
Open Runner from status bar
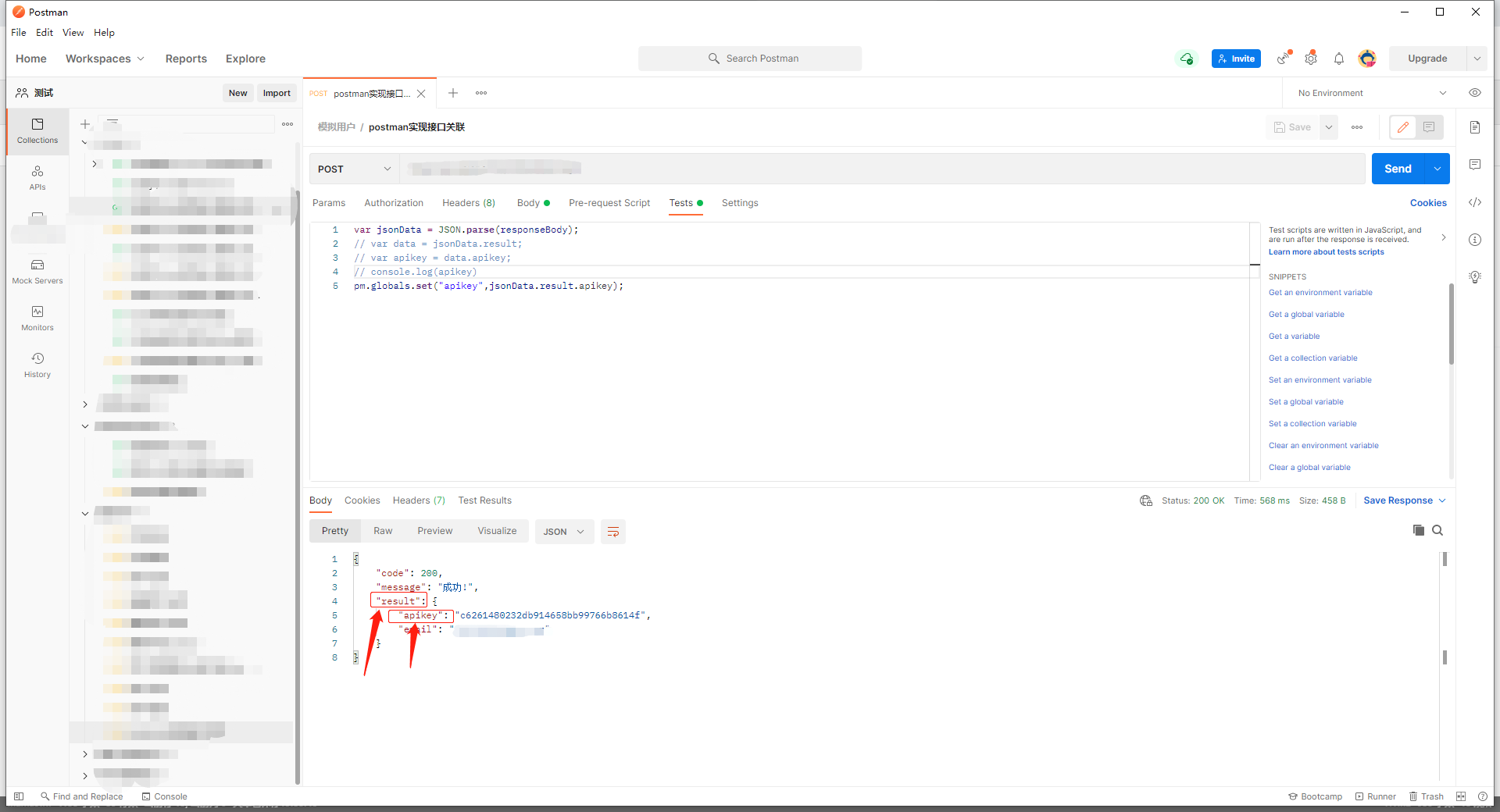1376,796
